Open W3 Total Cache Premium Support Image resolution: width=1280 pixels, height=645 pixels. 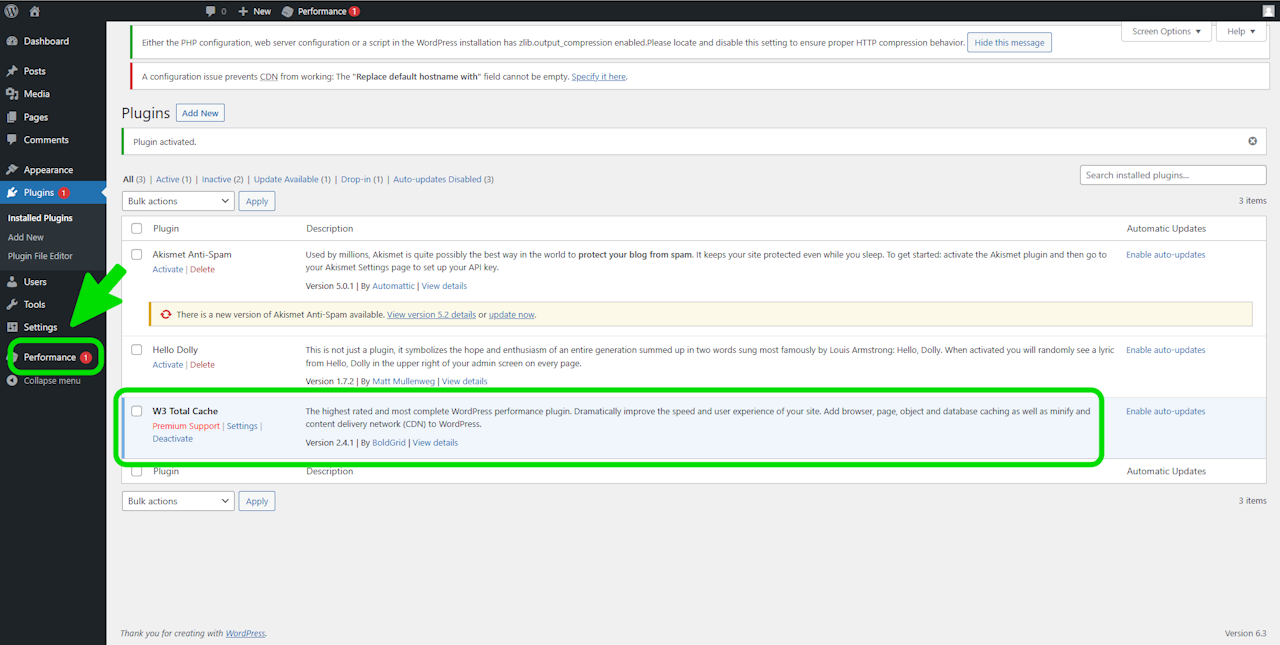click(186, 426)
